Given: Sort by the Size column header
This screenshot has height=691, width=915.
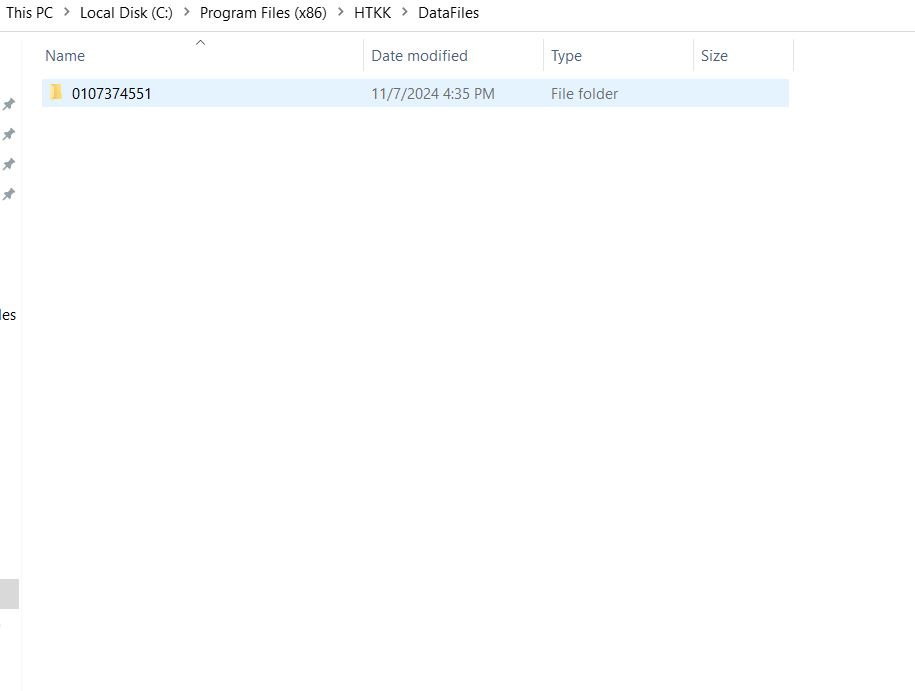Looking at the screenshot, I should pyautogui.click(x=714, y=56).
